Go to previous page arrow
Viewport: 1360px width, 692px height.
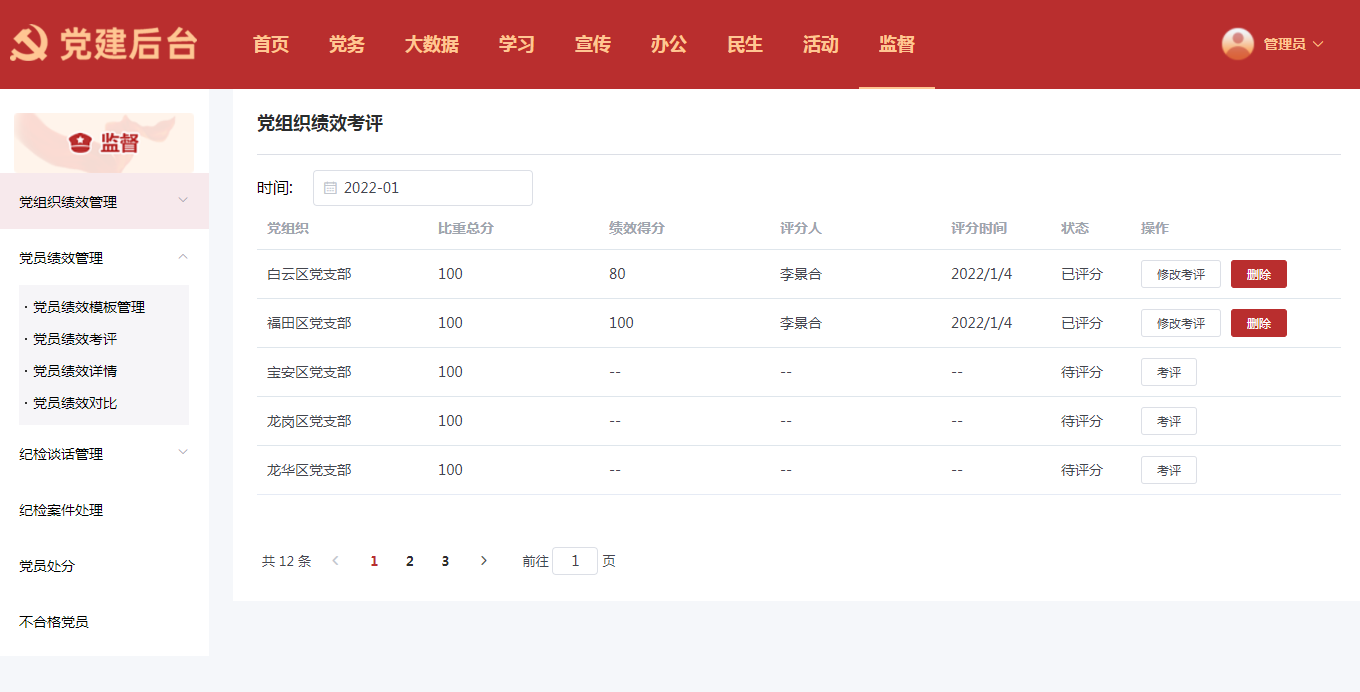tap(335, 561)
